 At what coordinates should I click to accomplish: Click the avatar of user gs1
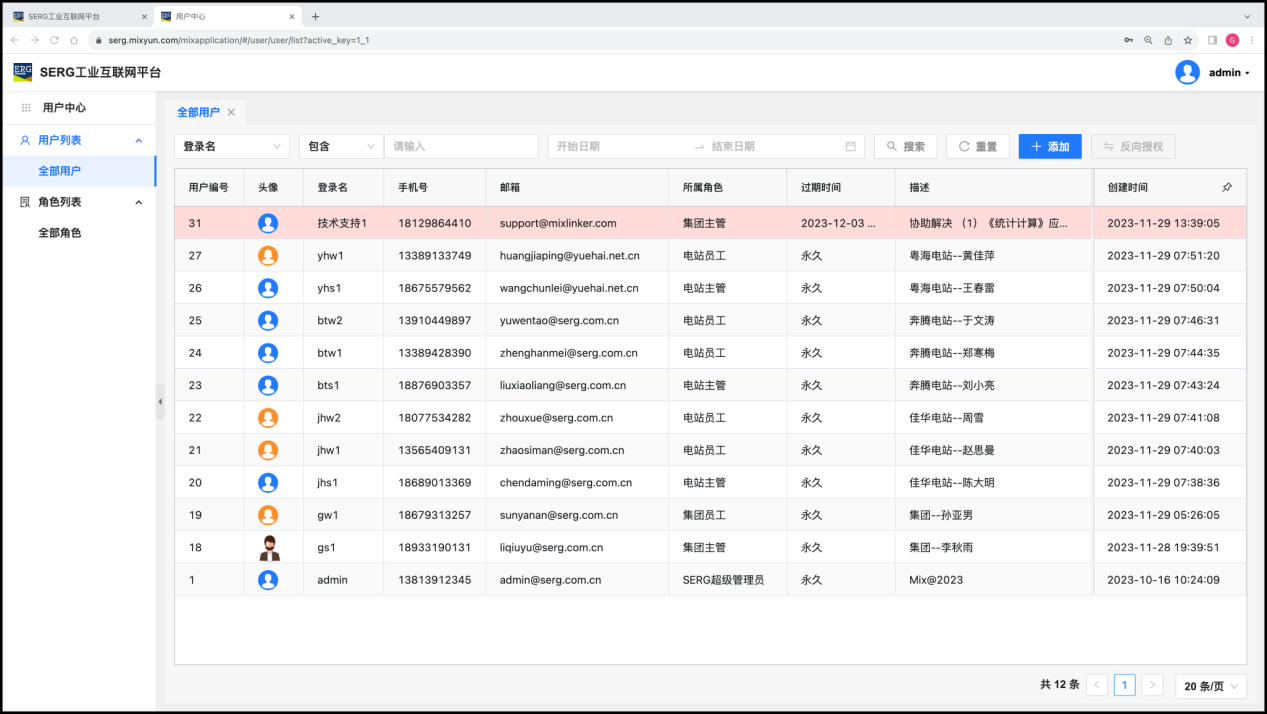tap(268, 547)
